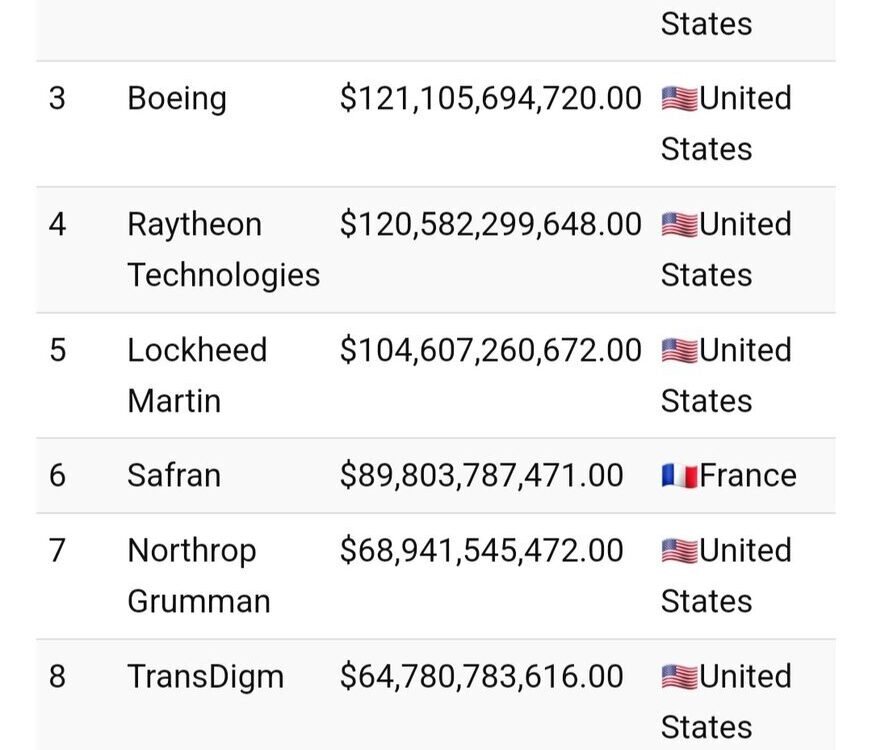Click the France country label
This screenshot has height=750, width=872.
[748, 476]
